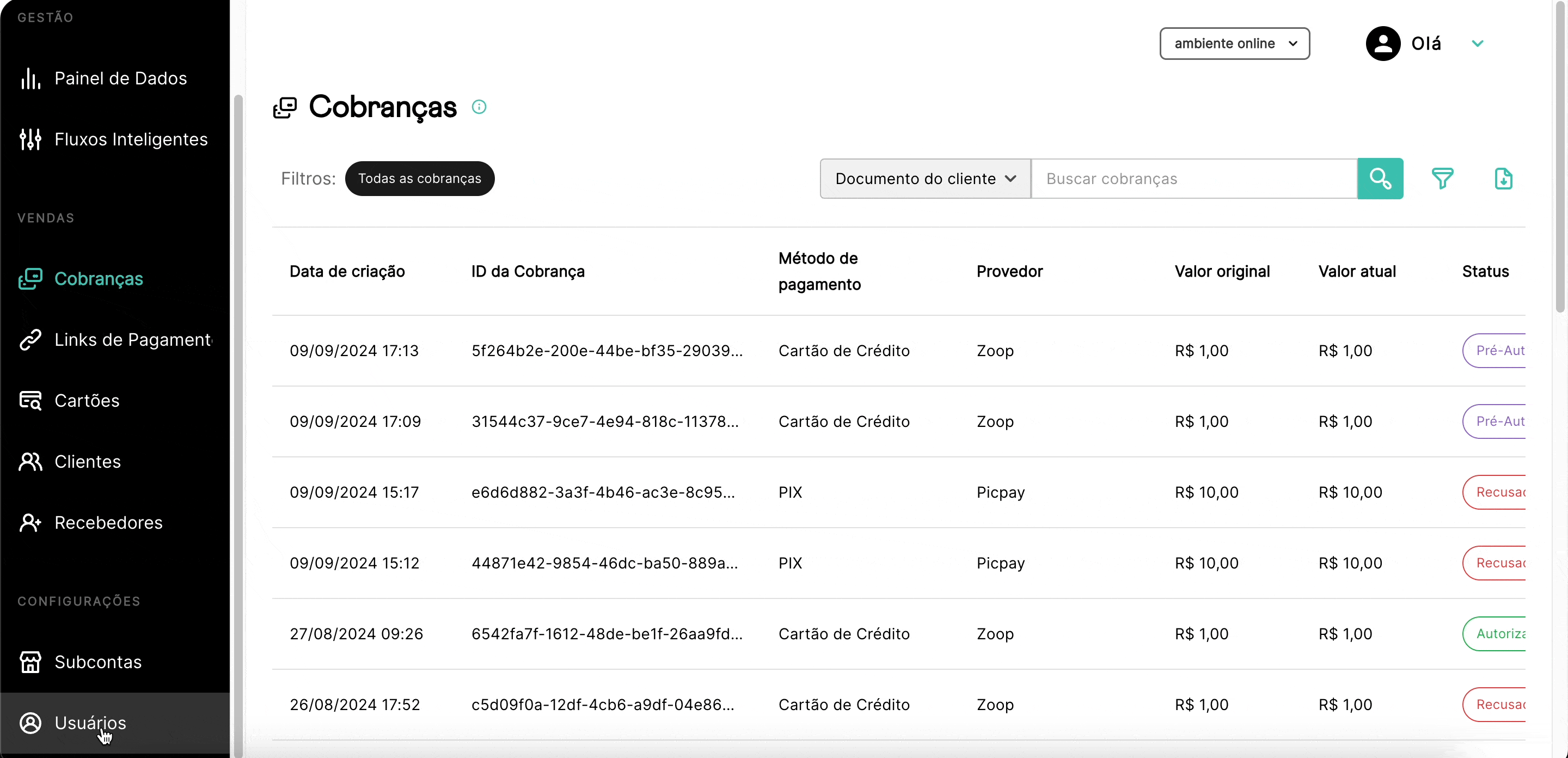Select the Fluxos Inteligentes icon
This screenshot has width=1568, height=758.
[x=30, y=139]
